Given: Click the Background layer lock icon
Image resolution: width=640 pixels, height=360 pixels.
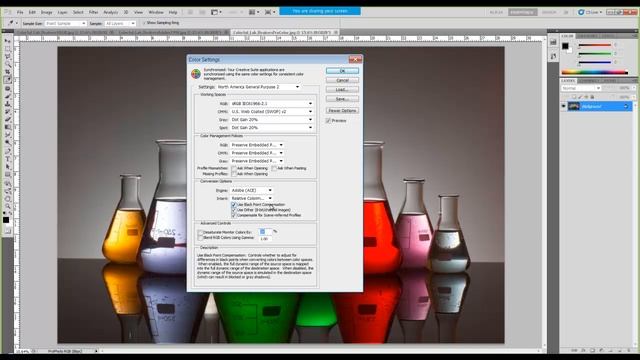Looking at the screenshot, I should (626, 107).
